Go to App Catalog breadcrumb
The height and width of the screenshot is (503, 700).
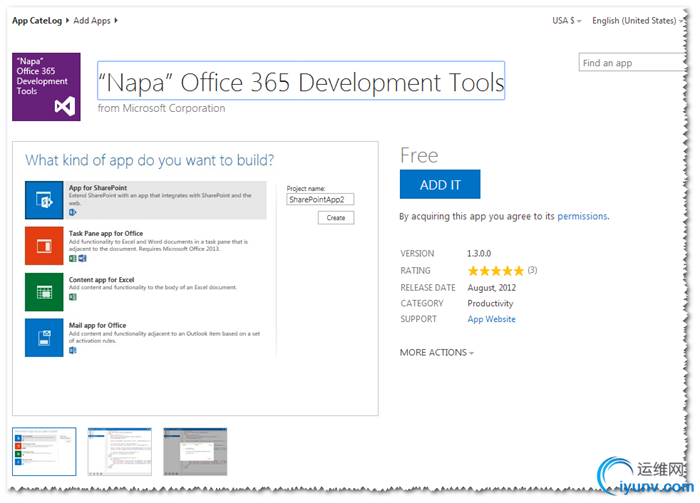pyautogui.click(x=40, y=20)
